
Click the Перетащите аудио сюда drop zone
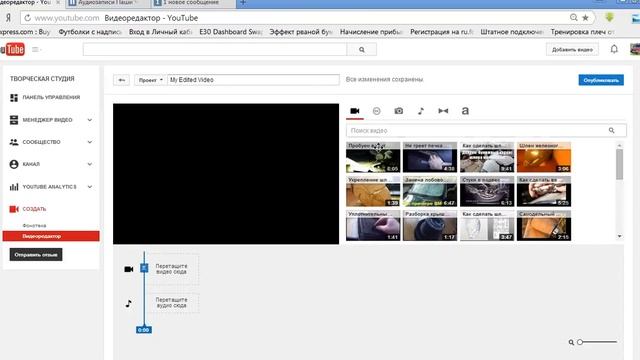(x=173, y=302)
